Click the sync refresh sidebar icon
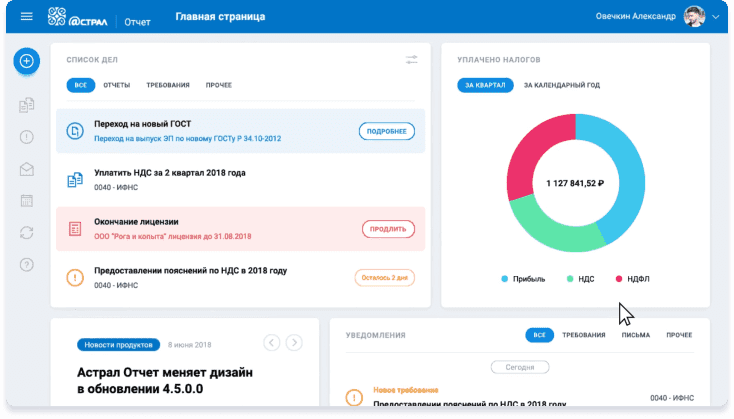 (27, 233)
